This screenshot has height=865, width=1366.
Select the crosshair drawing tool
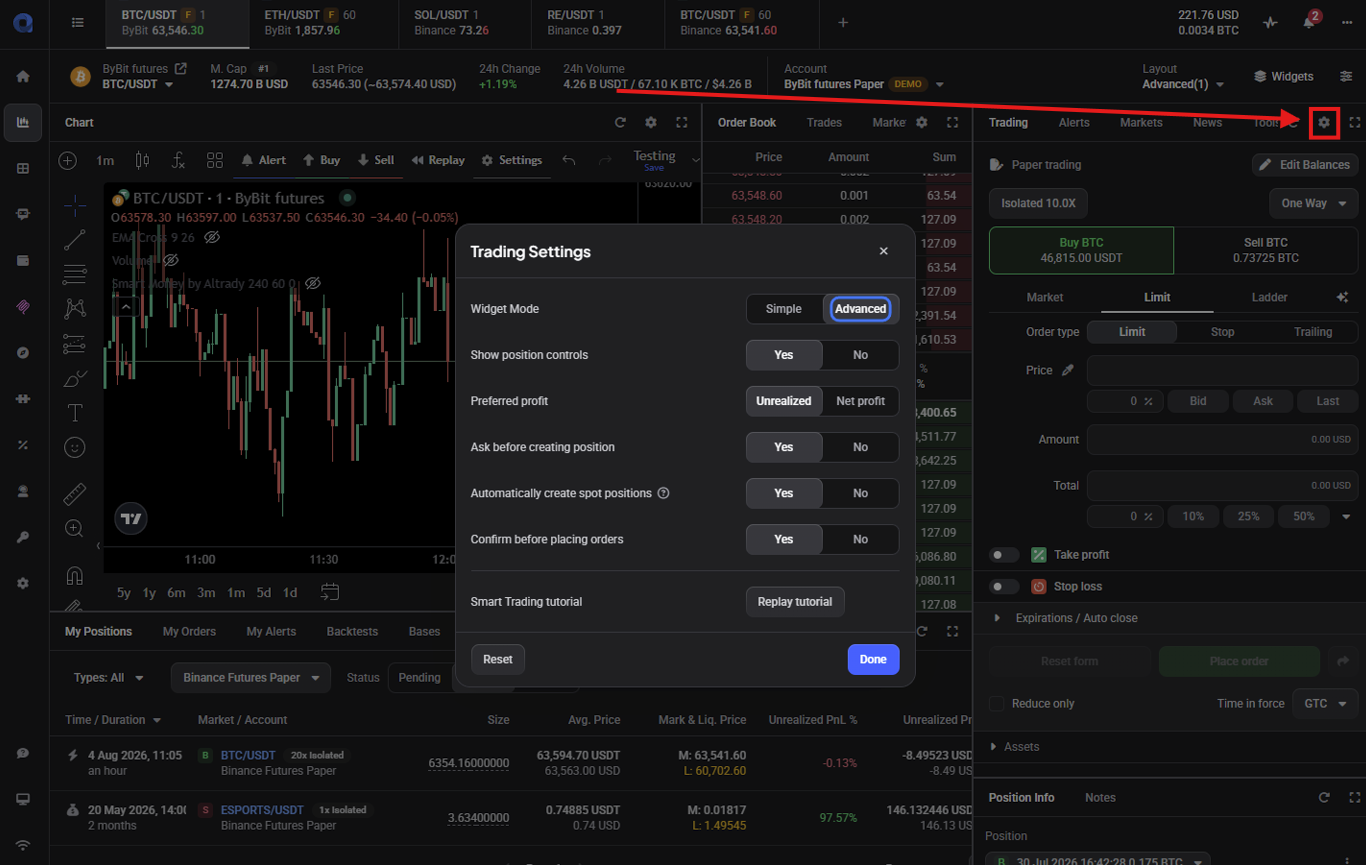tap(75, 206)
